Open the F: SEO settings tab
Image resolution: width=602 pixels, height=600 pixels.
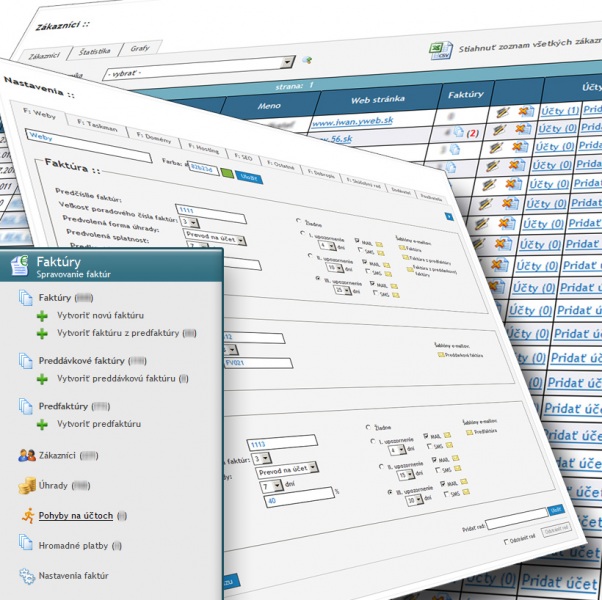[x=243, y=157]
